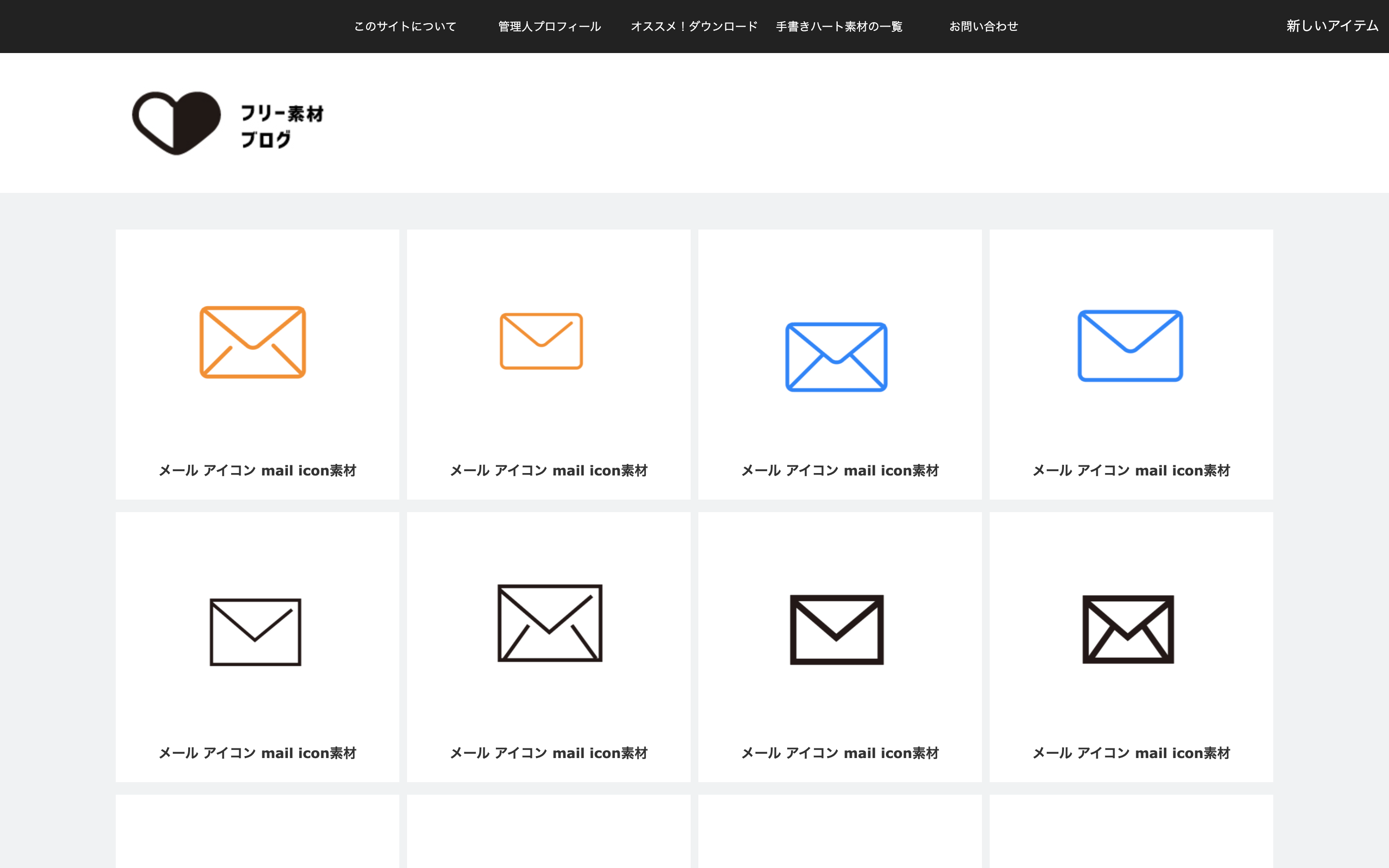Open the orange envelope icon with bottom flap lines
This screenshot has height=868, width=1389.
coord(253,342)
